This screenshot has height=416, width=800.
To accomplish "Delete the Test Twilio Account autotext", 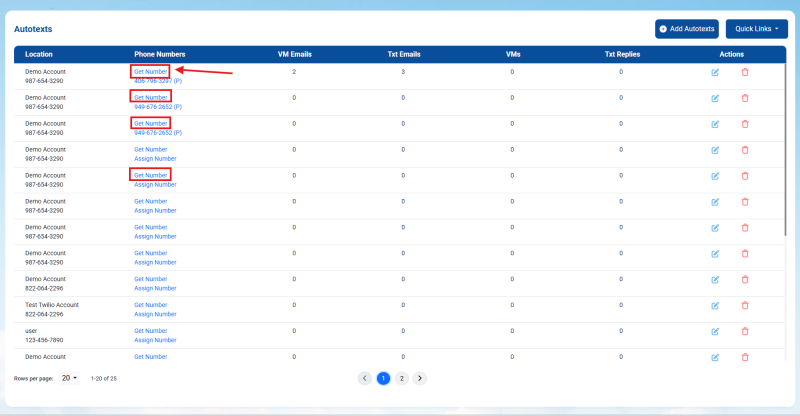I will (744, 306).
